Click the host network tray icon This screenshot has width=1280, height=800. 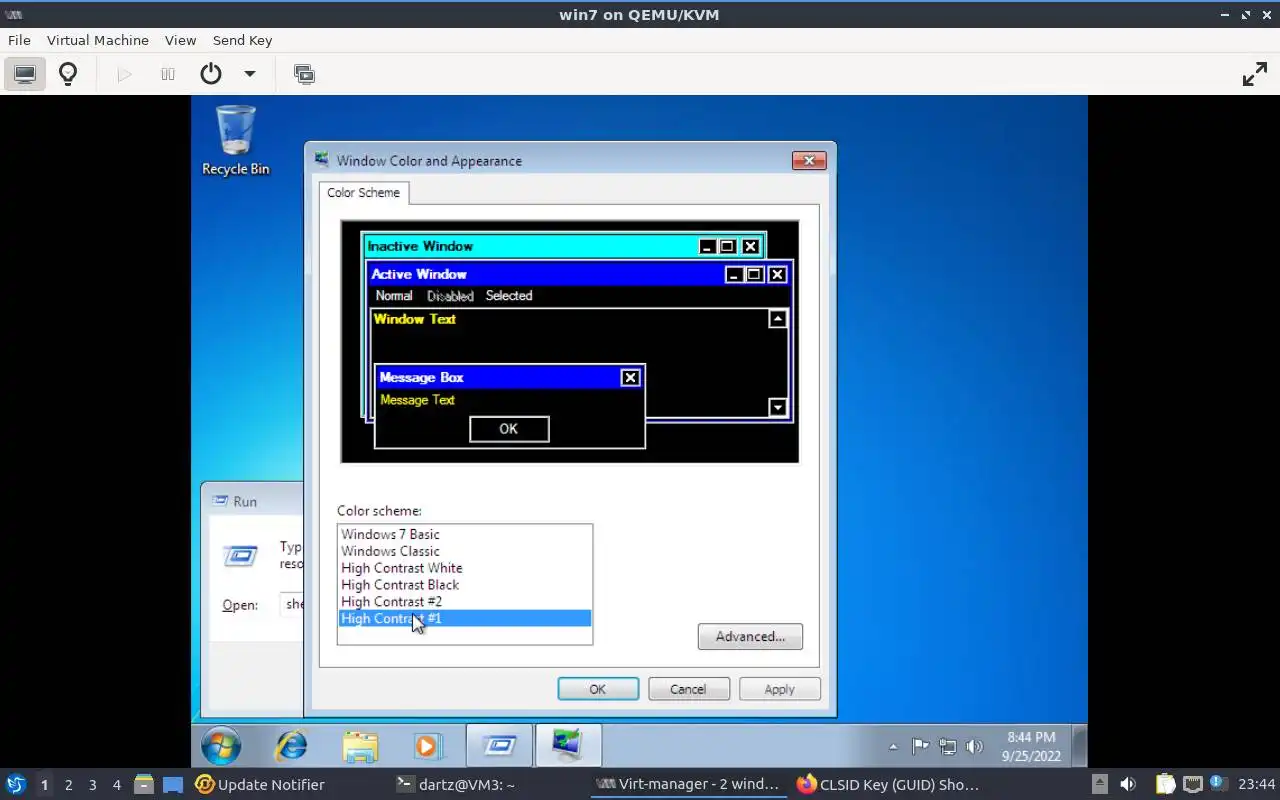[x=1192, y=785]
